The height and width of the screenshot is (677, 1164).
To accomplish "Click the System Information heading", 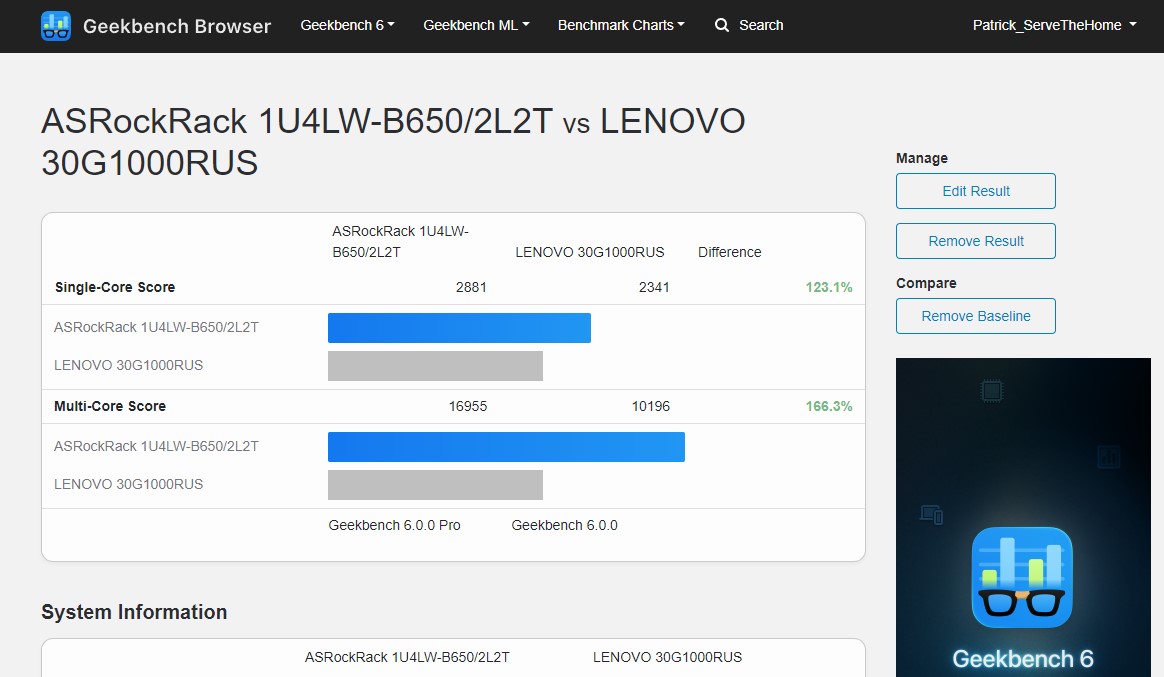I will (134, 612).
